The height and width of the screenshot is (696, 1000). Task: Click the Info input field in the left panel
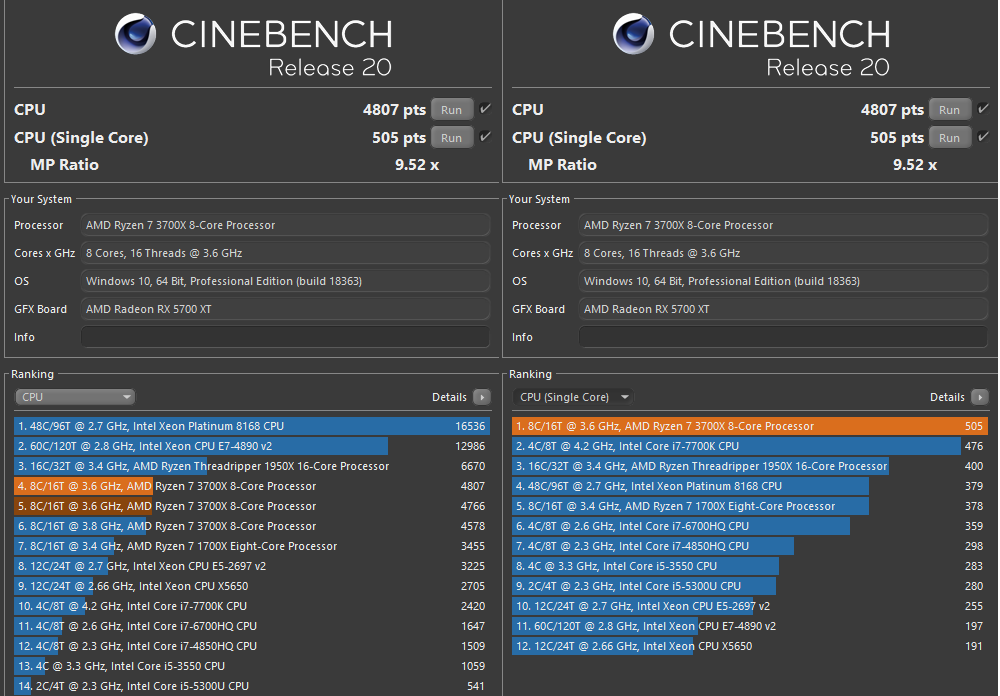pyautogui.click(x=285, y=337)
